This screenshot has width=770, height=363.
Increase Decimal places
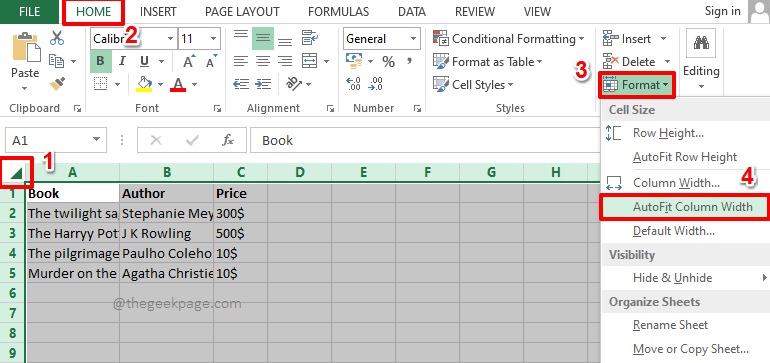354,84
